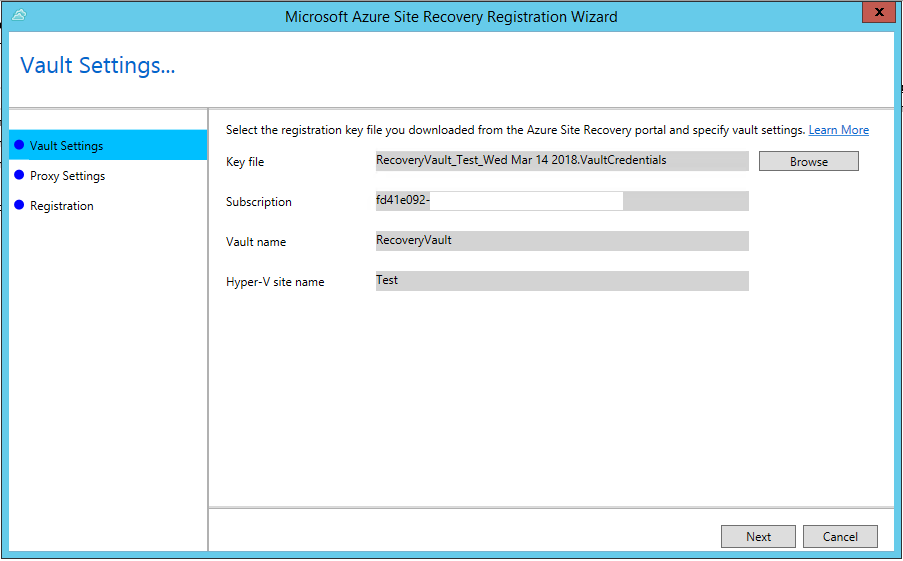The width and height of the screenshot is (903, 561).
Task: Click the Subscription ID field
Action: point(562,201)
